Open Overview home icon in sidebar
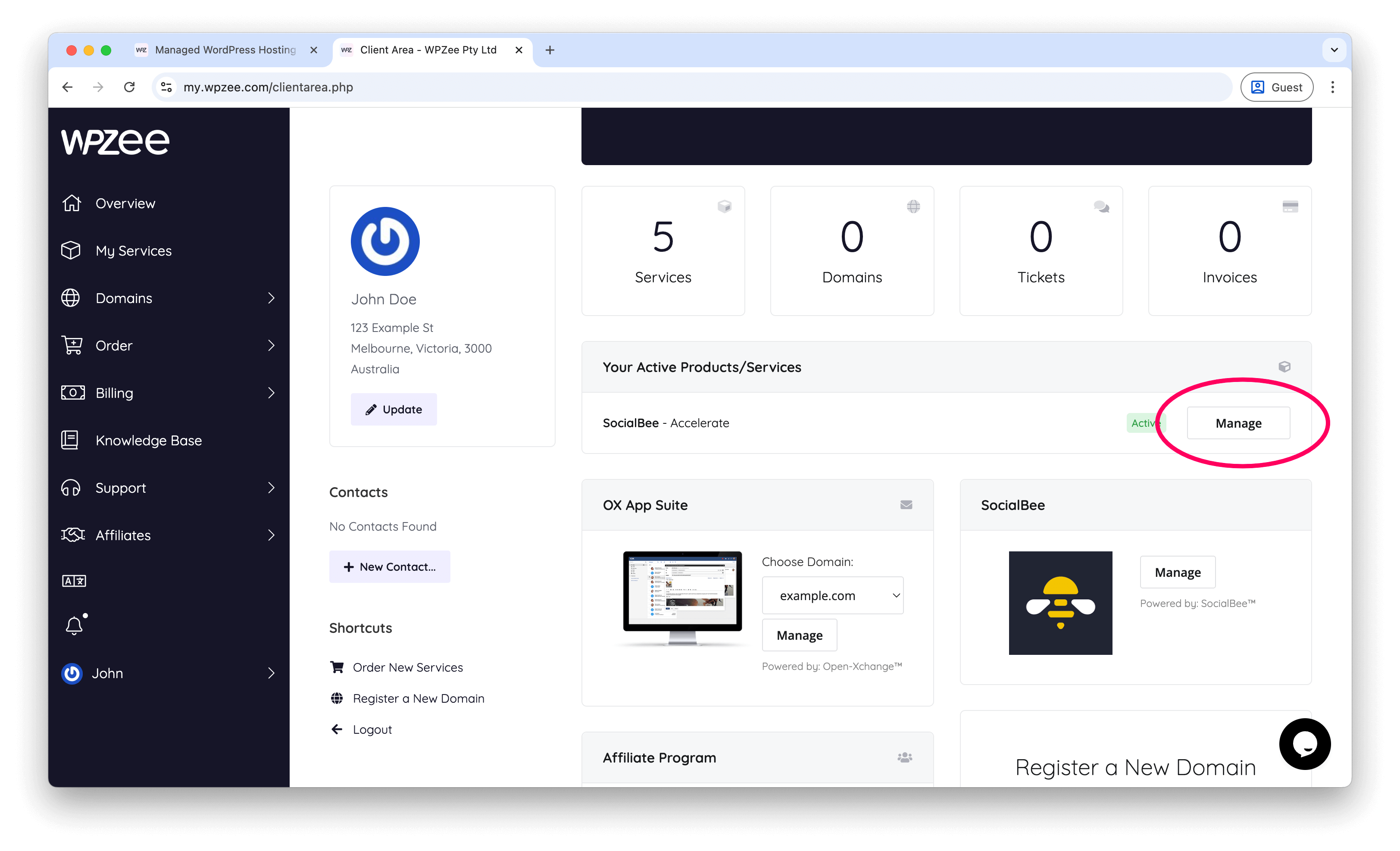 click(x=72, y=203)
